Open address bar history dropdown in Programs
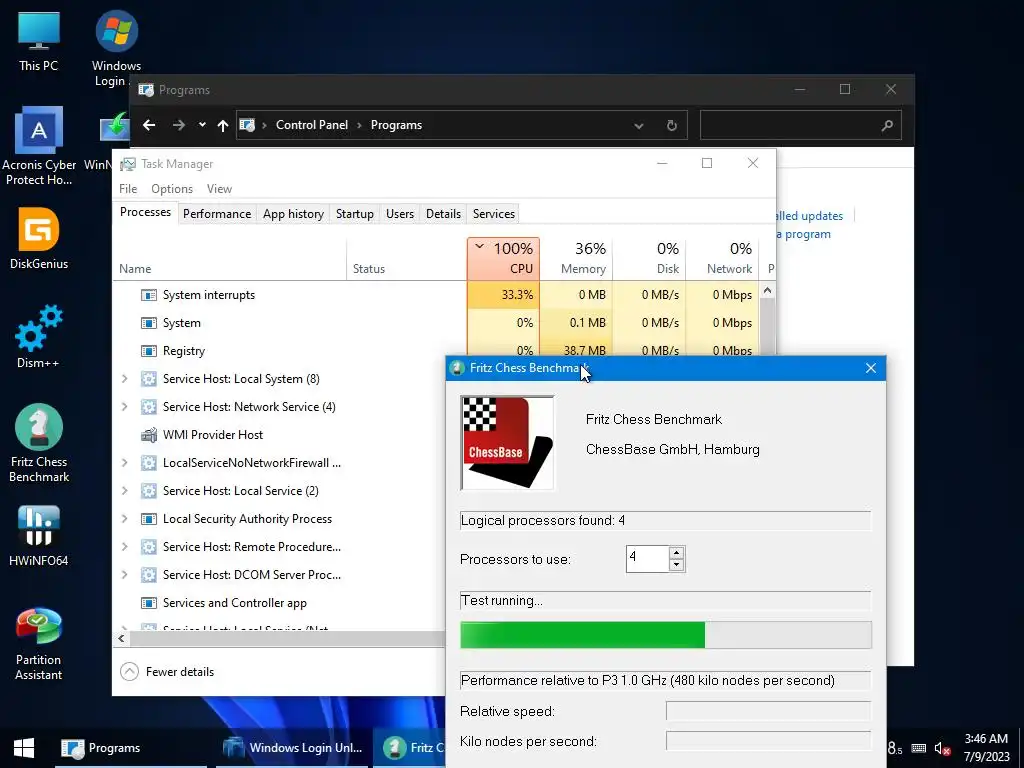 [x=639, y=125]
